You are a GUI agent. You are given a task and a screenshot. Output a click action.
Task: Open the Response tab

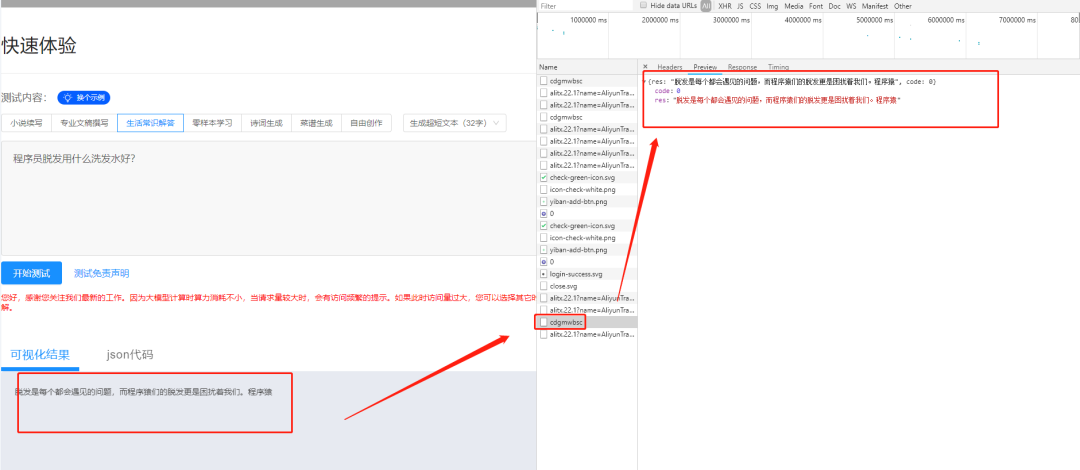pos(742,67)
